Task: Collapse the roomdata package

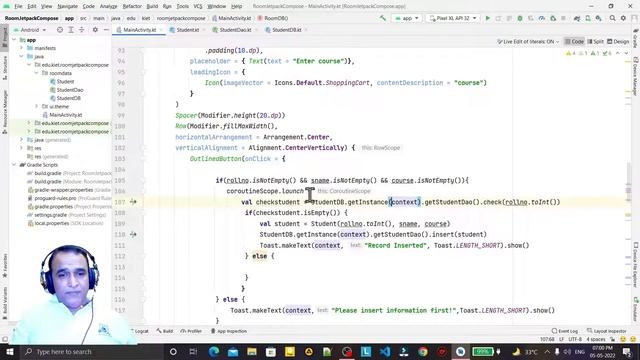Action: coord(36,73)
